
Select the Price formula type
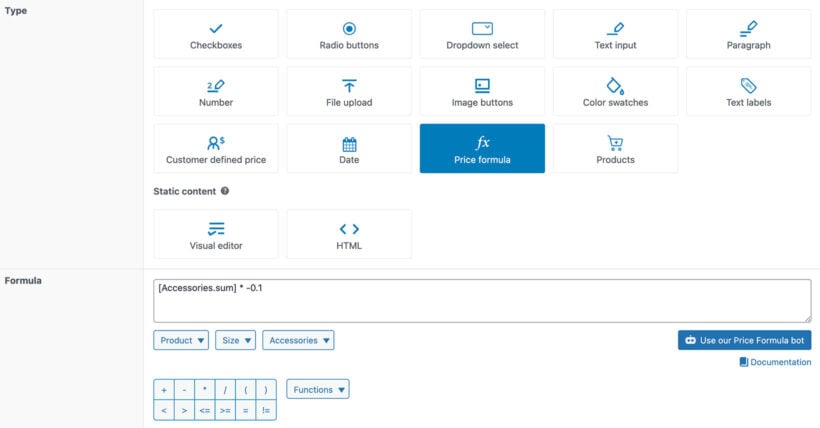pyautogui.click(x=482, y=149)
